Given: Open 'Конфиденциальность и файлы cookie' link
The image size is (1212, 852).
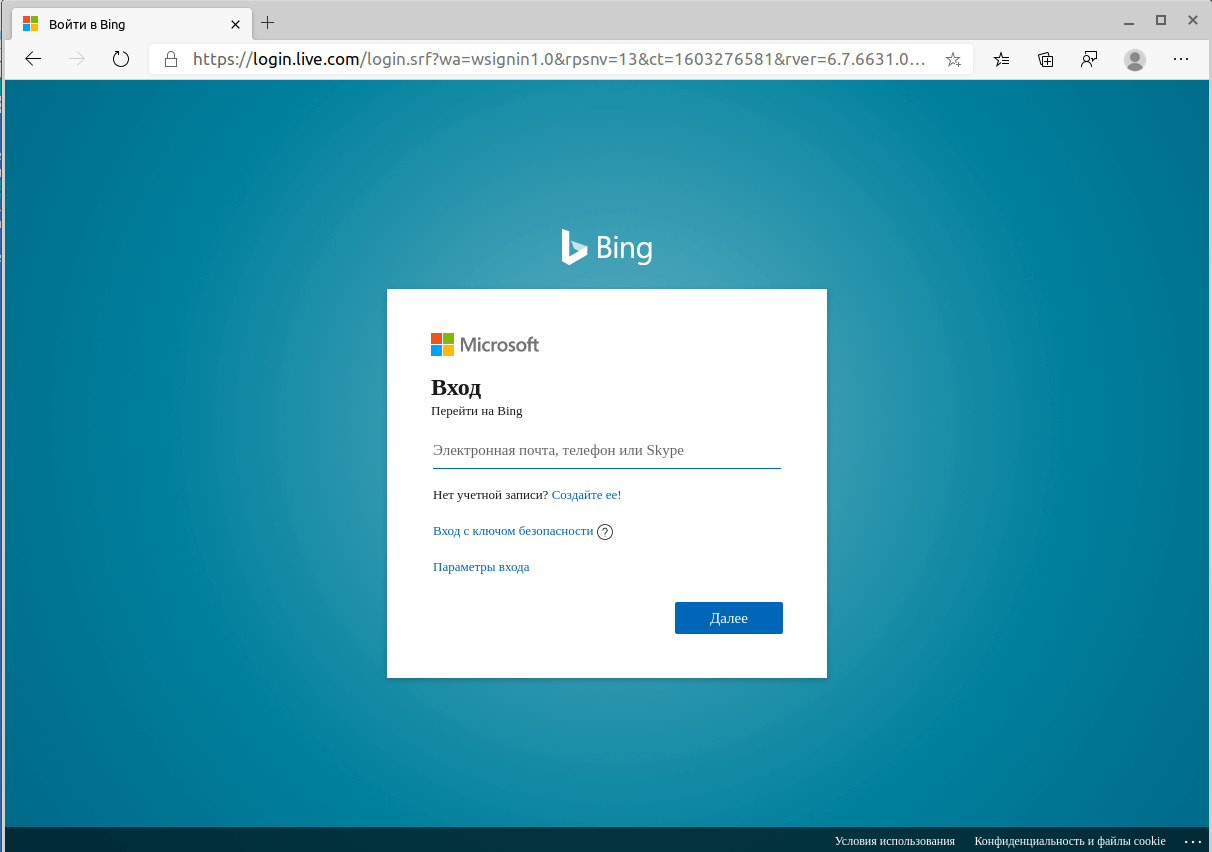Looking at the screenshot, I should (x=1070, y=841).
